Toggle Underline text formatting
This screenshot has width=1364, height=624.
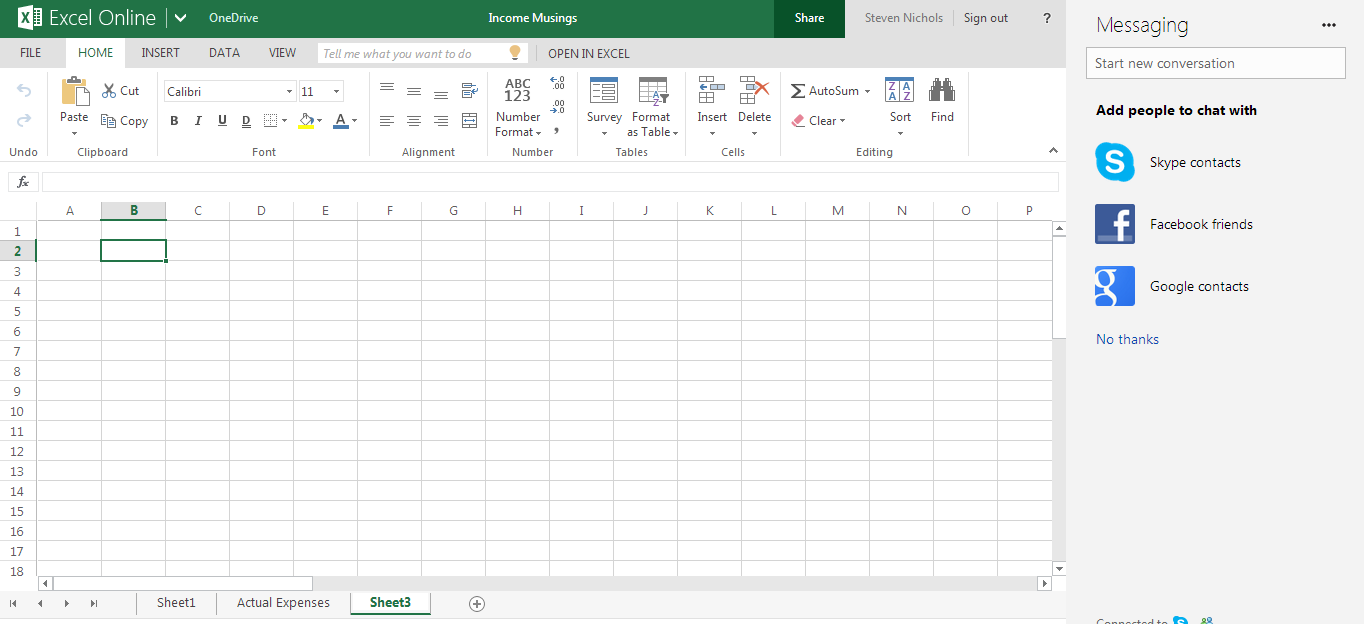point(221,121)
